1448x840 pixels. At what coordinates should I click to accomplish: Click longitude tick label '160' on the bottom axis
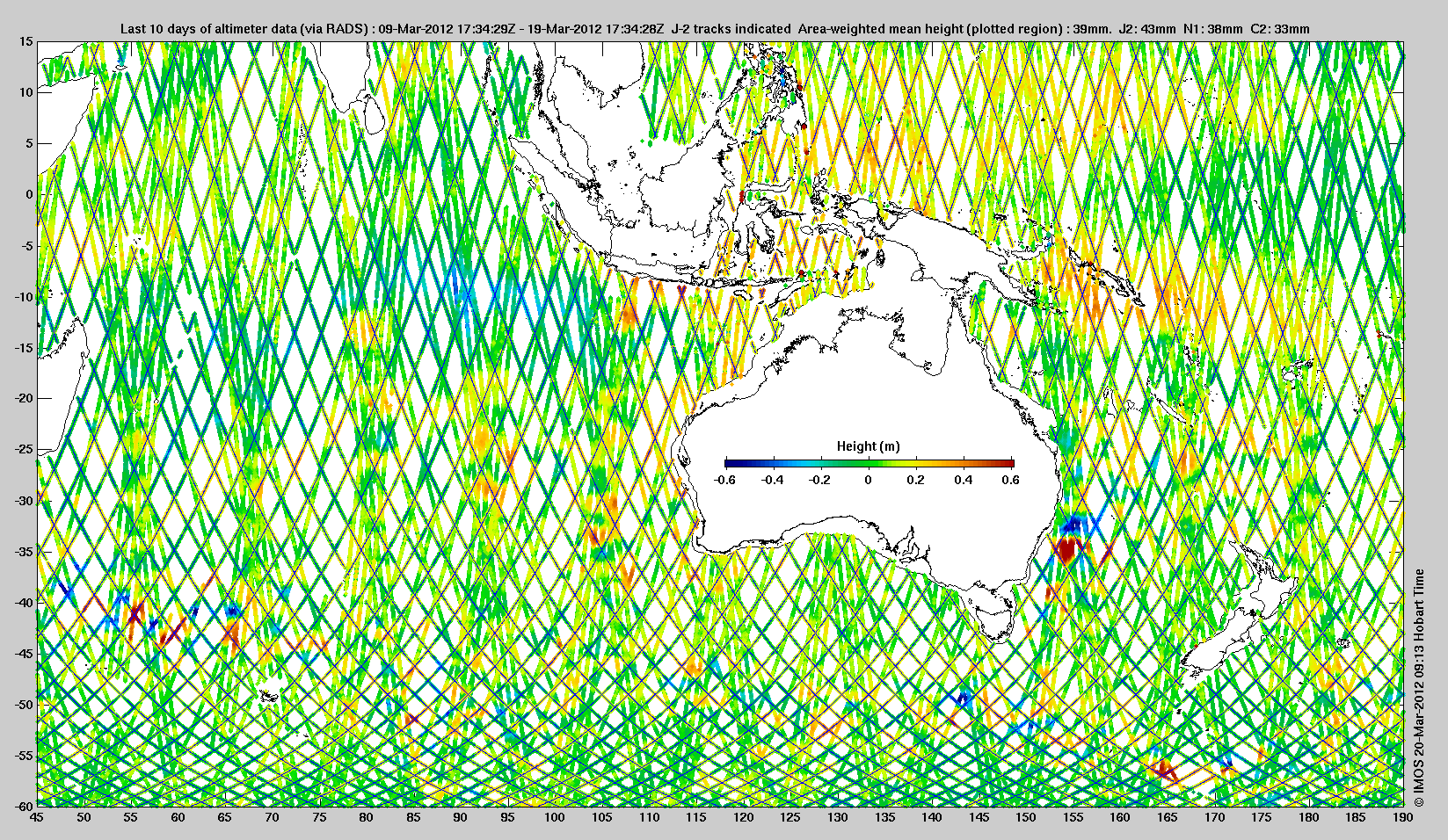click(x=1120, y=817)
